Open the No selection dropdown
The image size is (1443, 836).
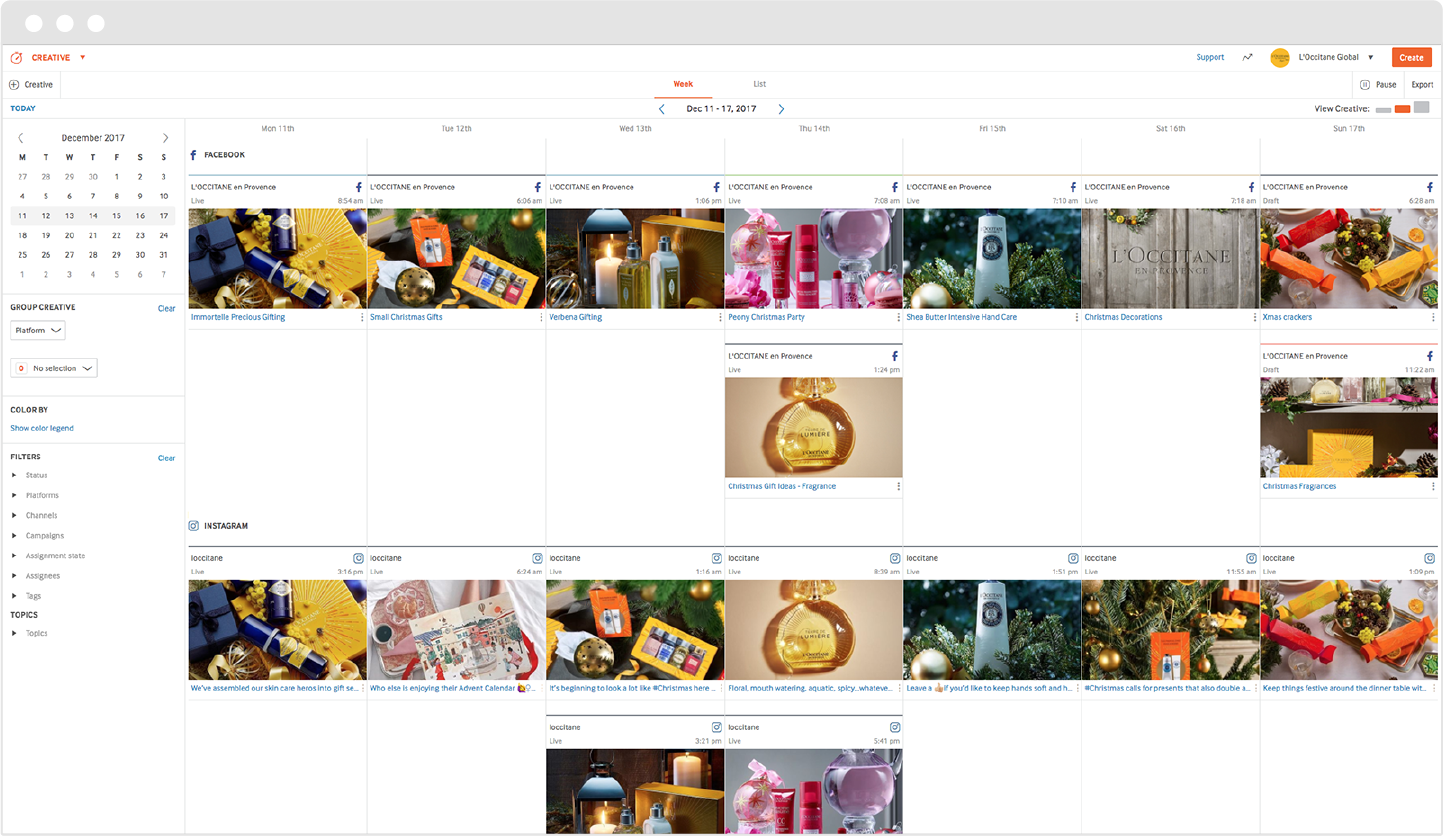click(x=54, y=368)
